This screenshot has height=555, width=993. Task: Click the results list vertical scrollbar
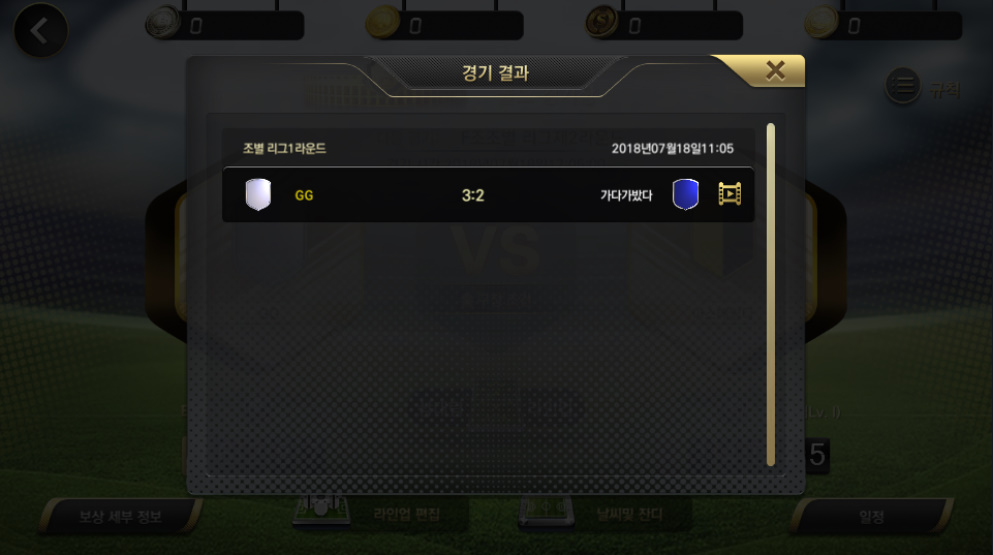[x=771, y=295]
